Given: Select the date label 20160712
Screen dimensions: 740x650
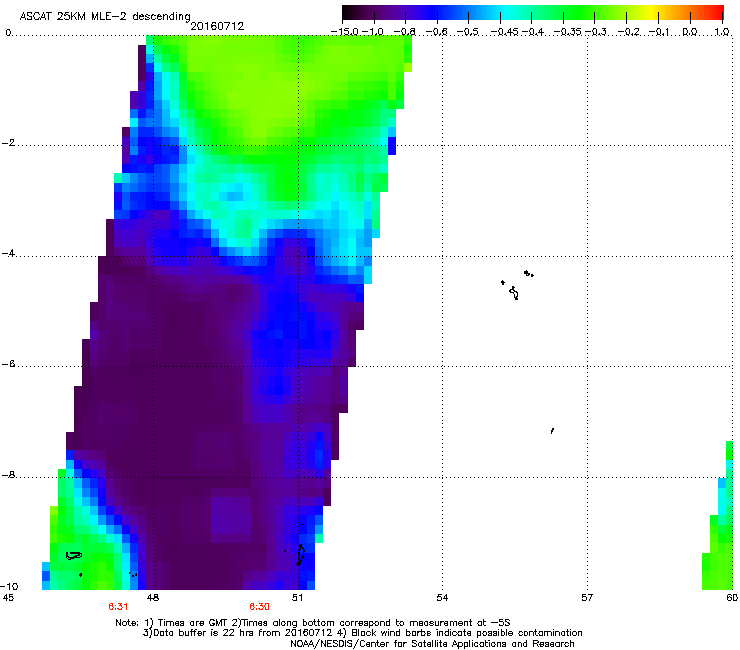Looking at the screenshot, I should [217, 26].
